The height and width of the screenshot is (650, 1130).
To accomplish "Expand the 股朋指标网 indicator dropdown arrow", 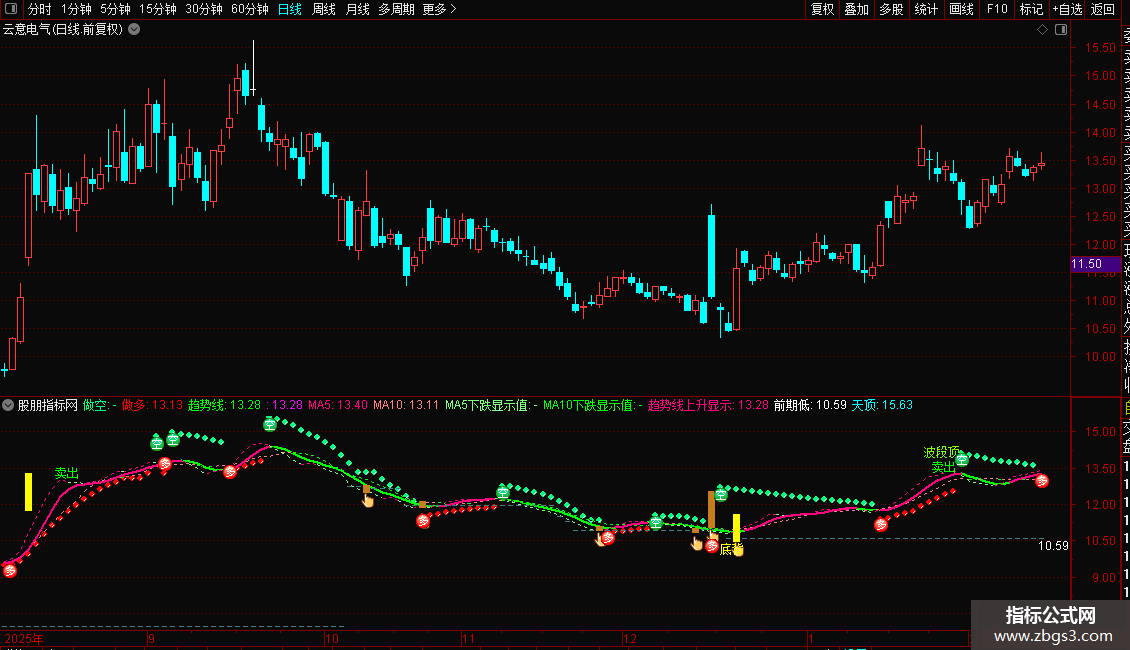I will [8, 405].
